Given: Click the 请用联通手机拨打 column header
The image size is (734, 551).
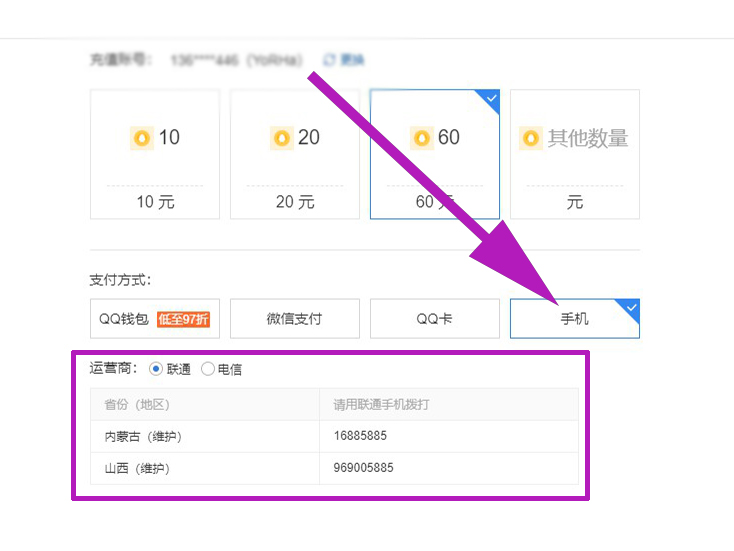Looking at the screenshot, I should pyautogui.click(x=449, y=404).
